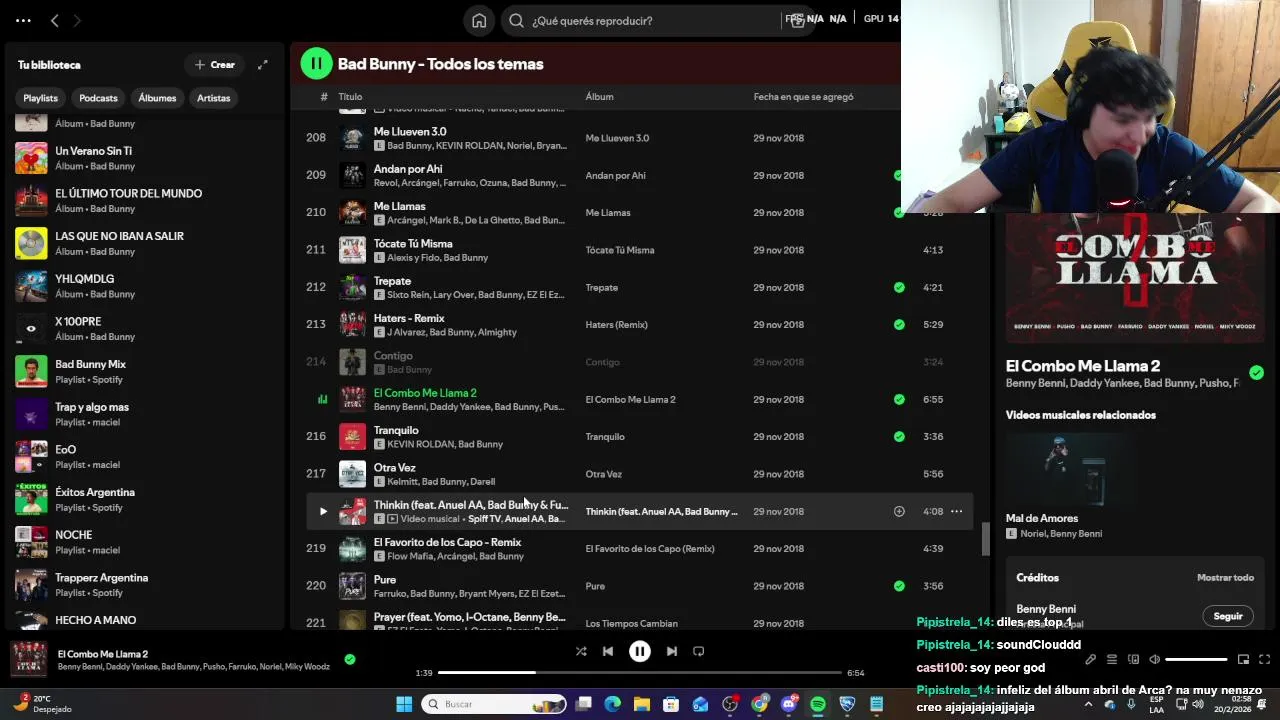The width and height of the screenshot is (1280, 720).
Task: Open more options for Thinkin track
Action: (x=956, y=511)
